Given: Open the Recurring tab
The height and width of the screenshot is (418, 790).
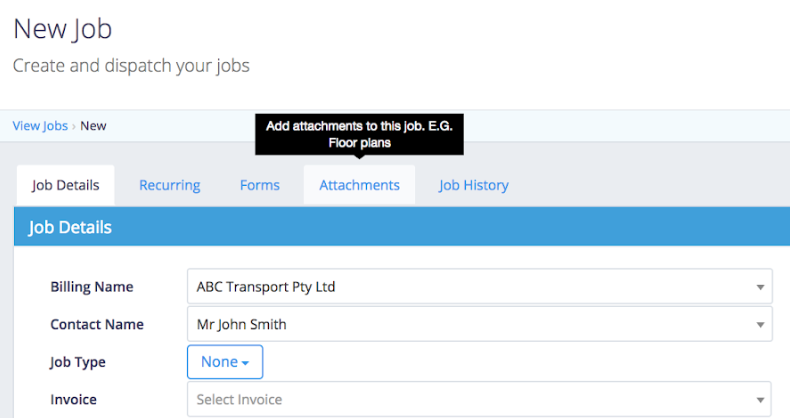Looking at the screenshot, I should point(170,185).
